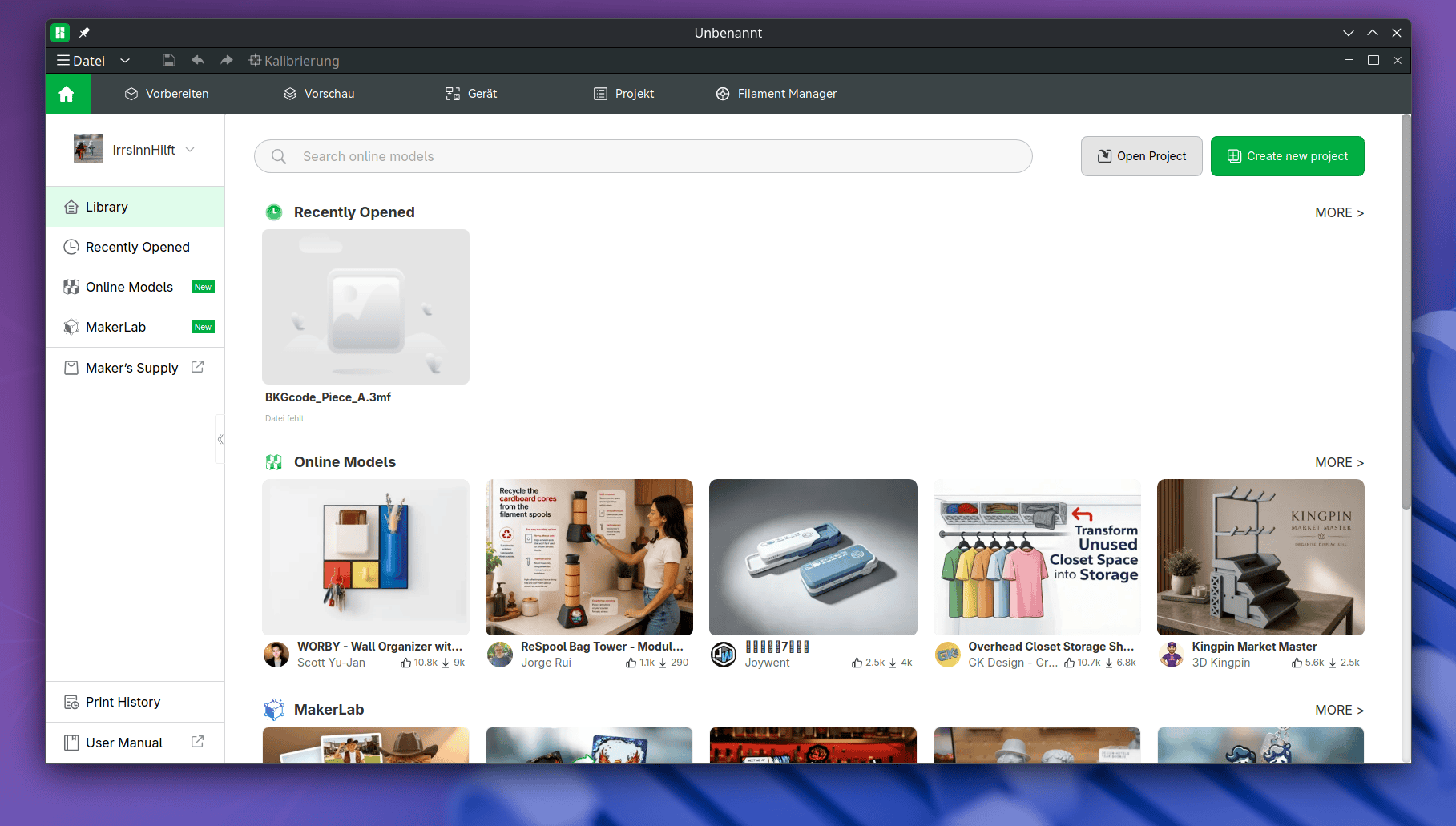Image resolution: width=1456 pixels, height=826 pixels.
Task: Select Recently Opened in the sidebar
Action: [x=135, y=247]
